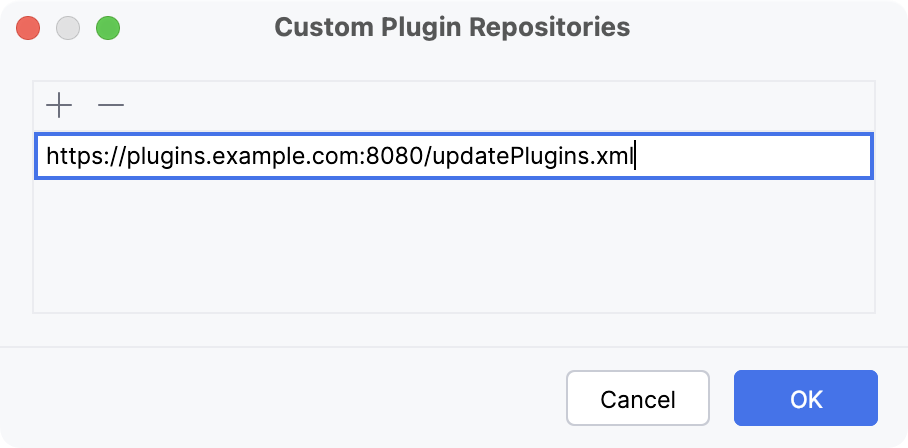Click the '.xml' extension in the URL
This screenshot has width=908, height=448.
(613, 157)
